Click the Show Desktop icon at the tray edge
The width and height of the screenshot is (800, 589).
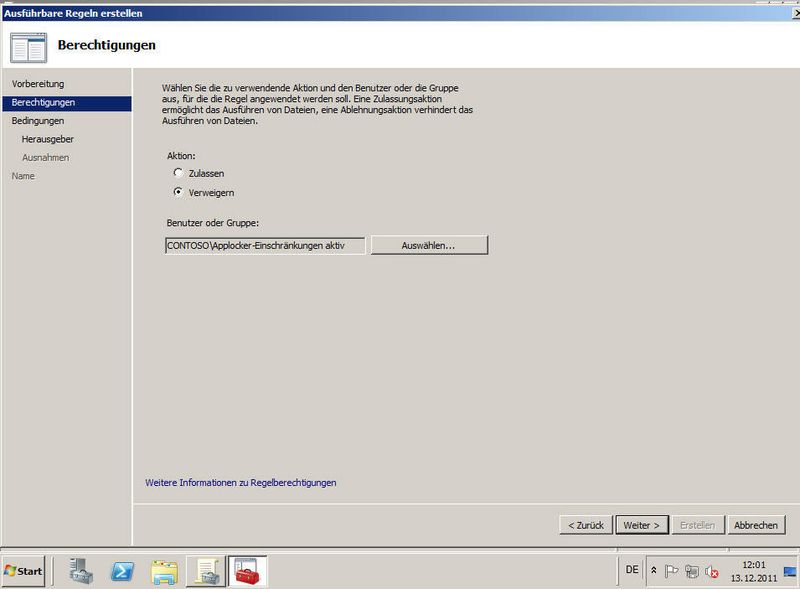click(x=790, y=571)
